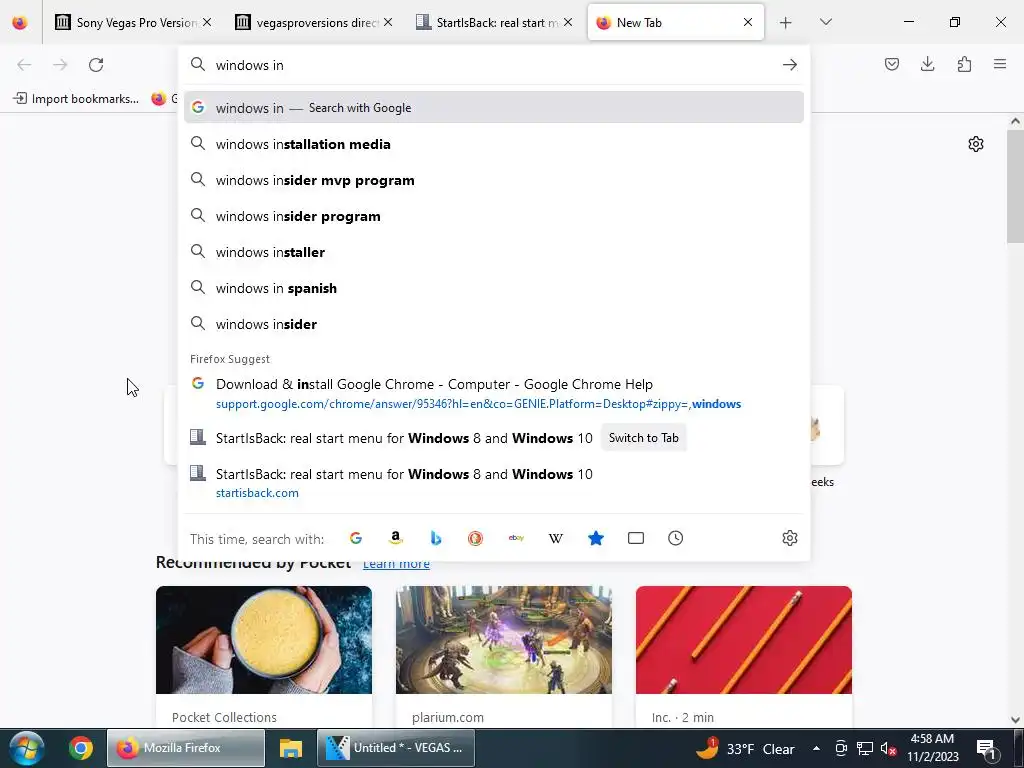This screenshot has height=768, width=1024.
Task: Open the Pocket Collections story thumbnail
Action: [264, 639]
